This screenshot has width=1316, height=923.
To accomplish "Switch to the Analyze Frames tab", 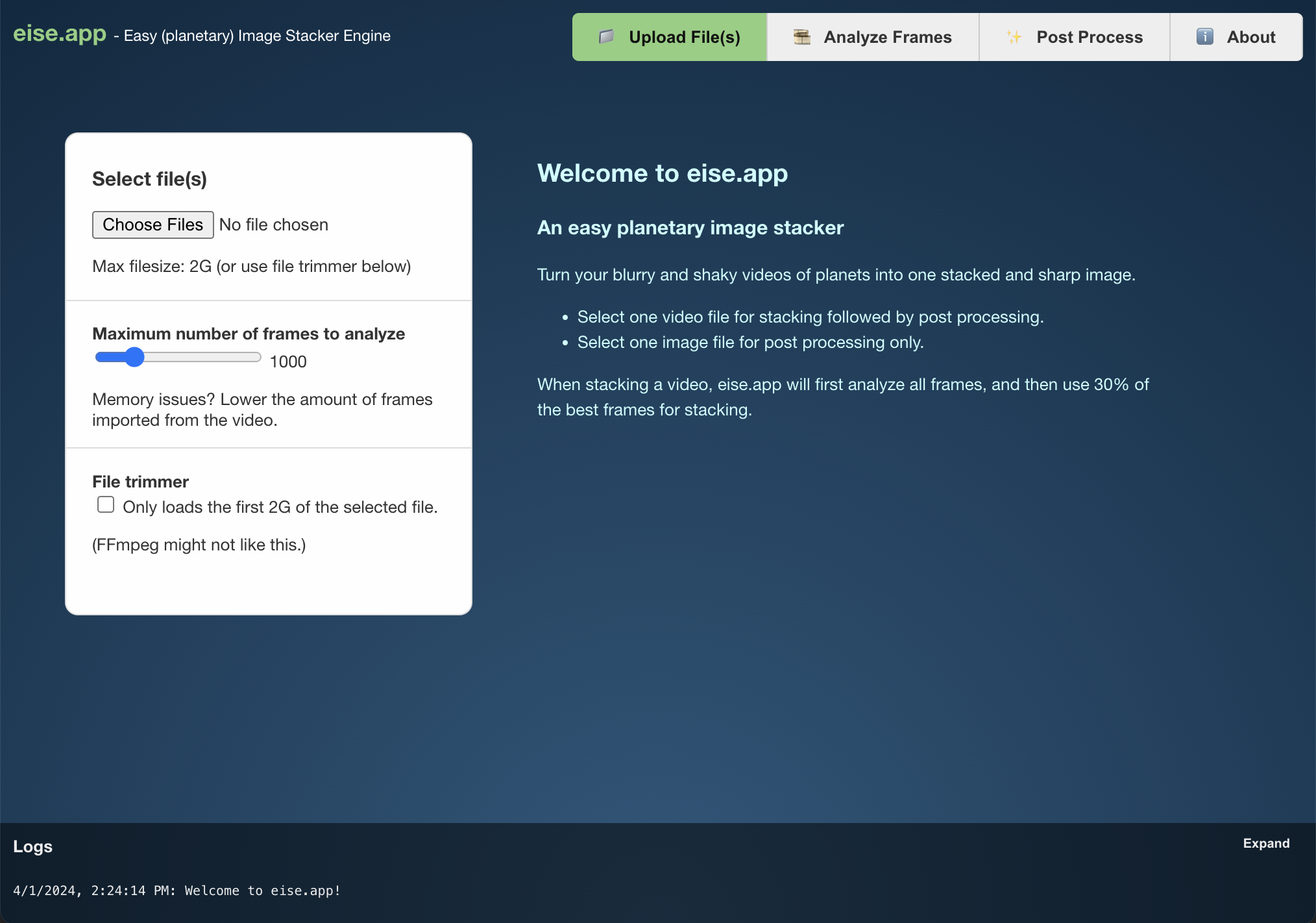I will pos(873,37).
